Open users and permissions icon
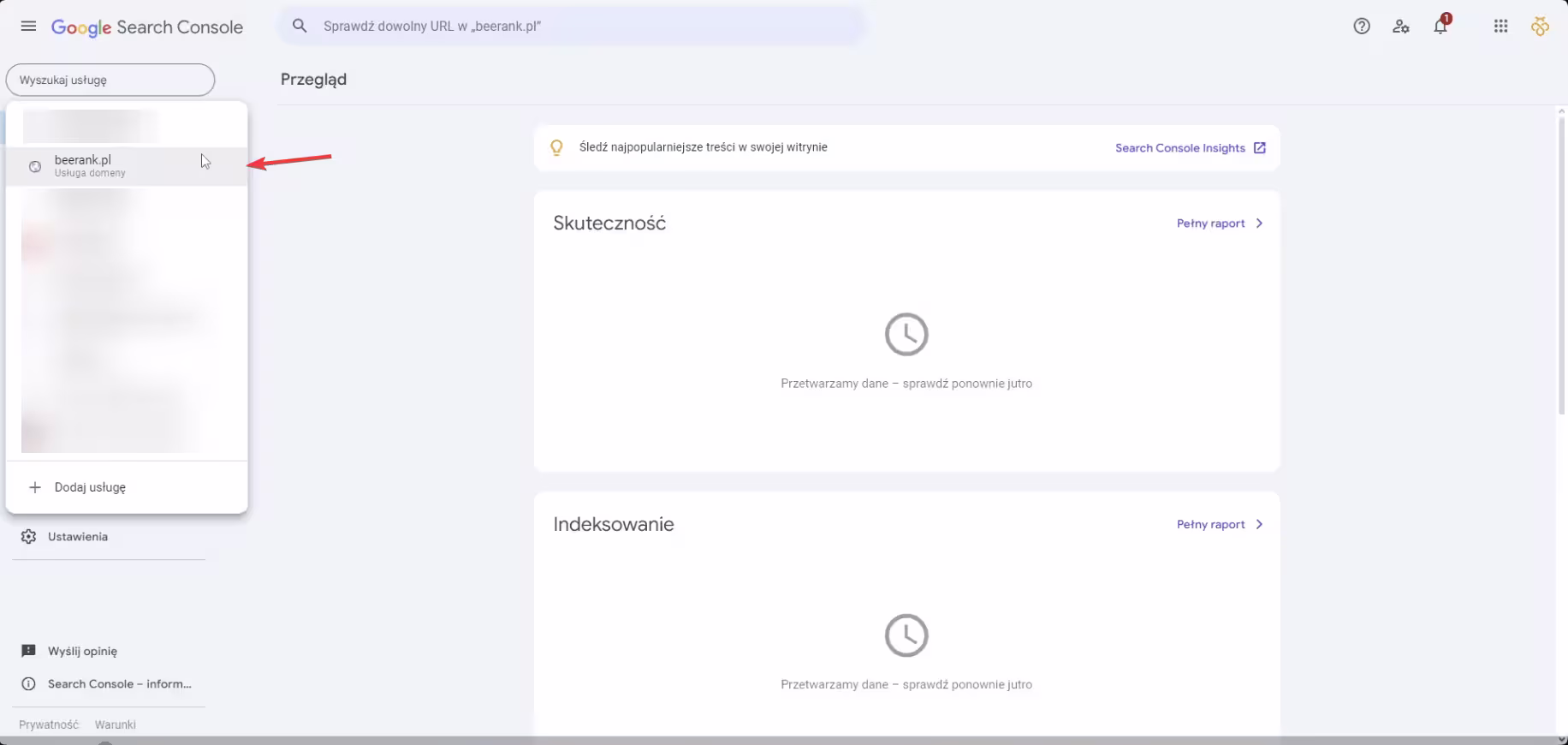1568x745 pixels. 1400,27
